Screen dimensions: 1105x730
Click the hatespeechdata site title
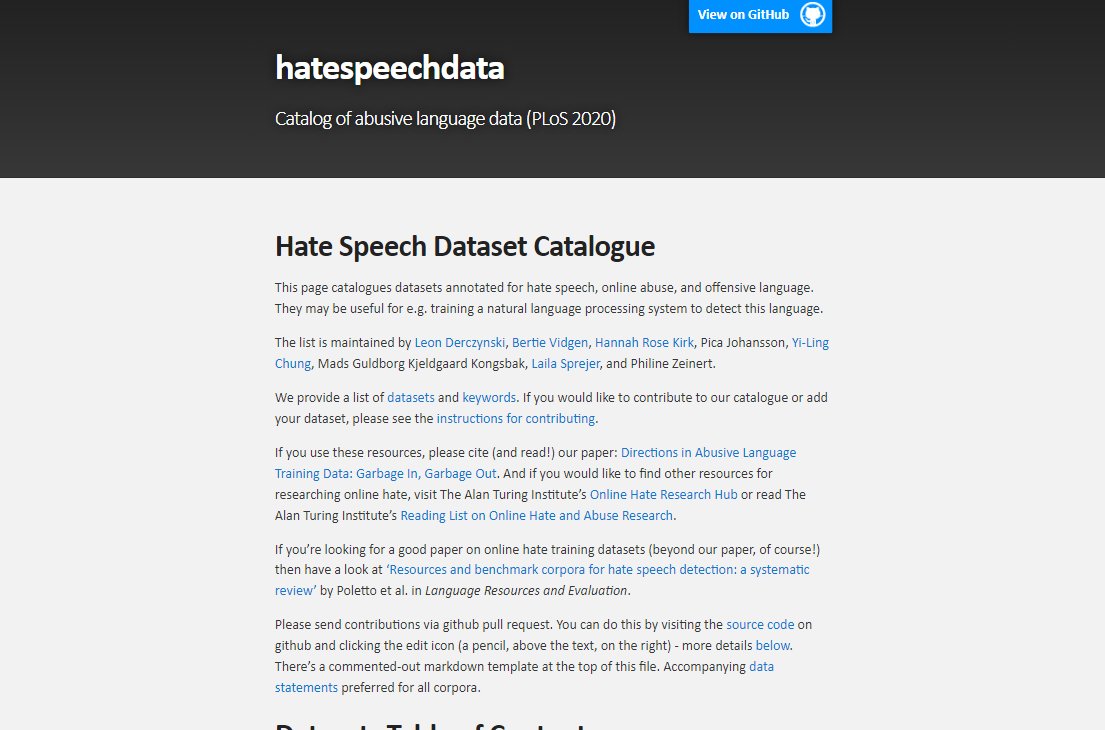389,68
